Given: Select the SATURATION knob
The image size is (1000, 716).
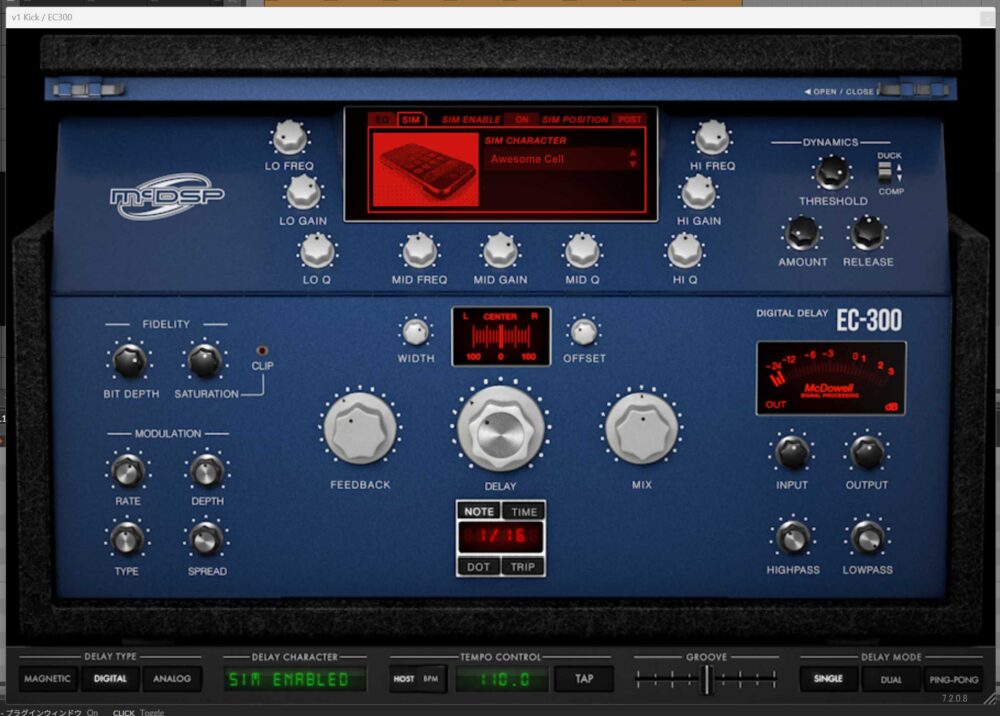Looking at the screenshot, I should 205,361.
